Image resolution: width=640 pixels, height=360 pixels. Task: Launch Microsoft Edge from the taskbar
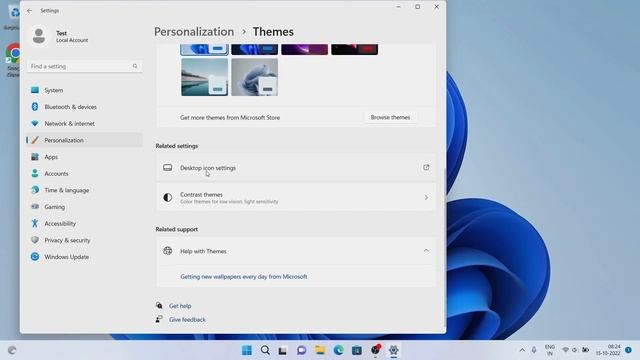pyautogui.click(x=338, y=350)
